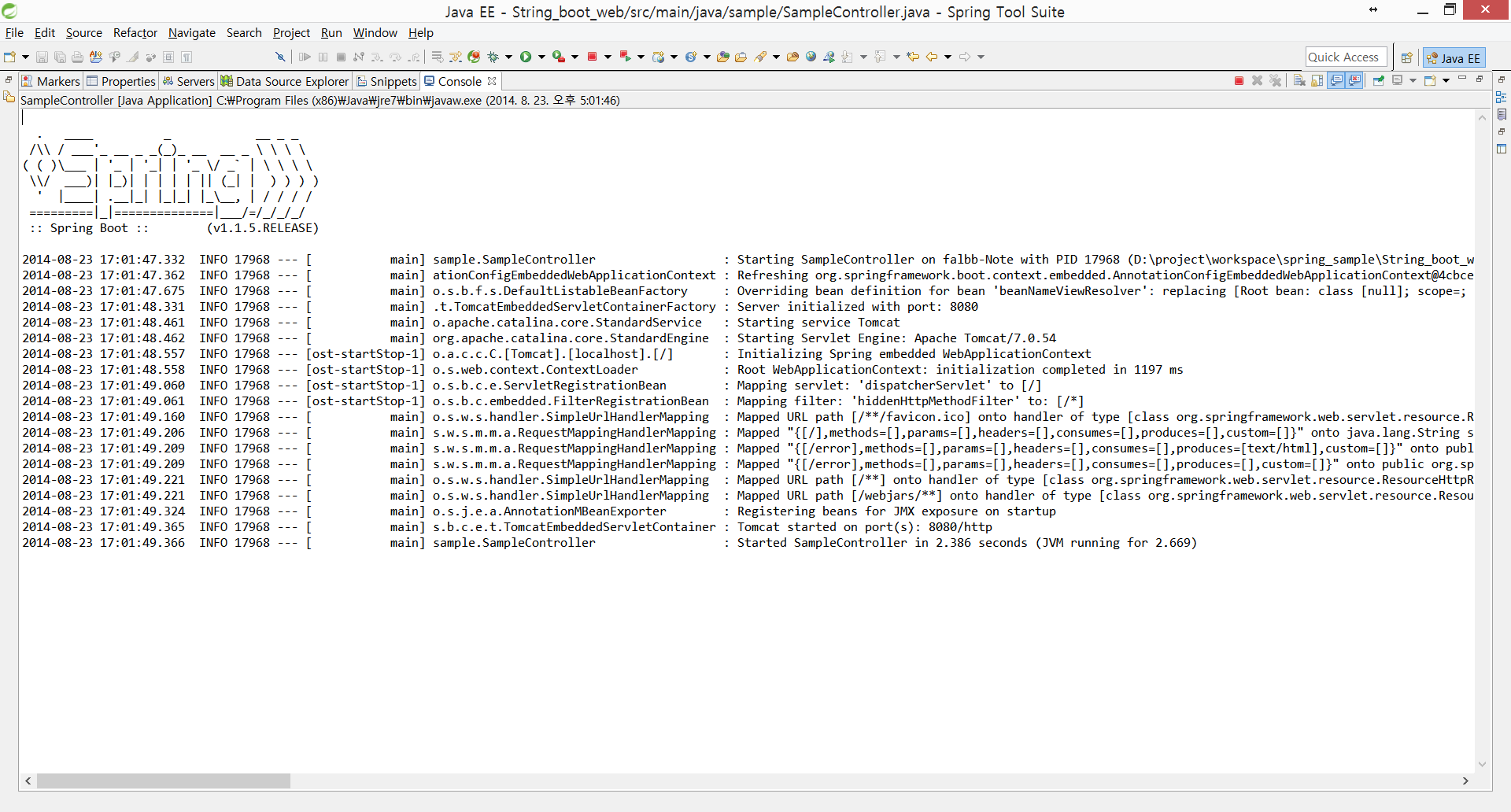Switch to the Markers tab
The image size is (1511, 812).
(x=50, y=81)
